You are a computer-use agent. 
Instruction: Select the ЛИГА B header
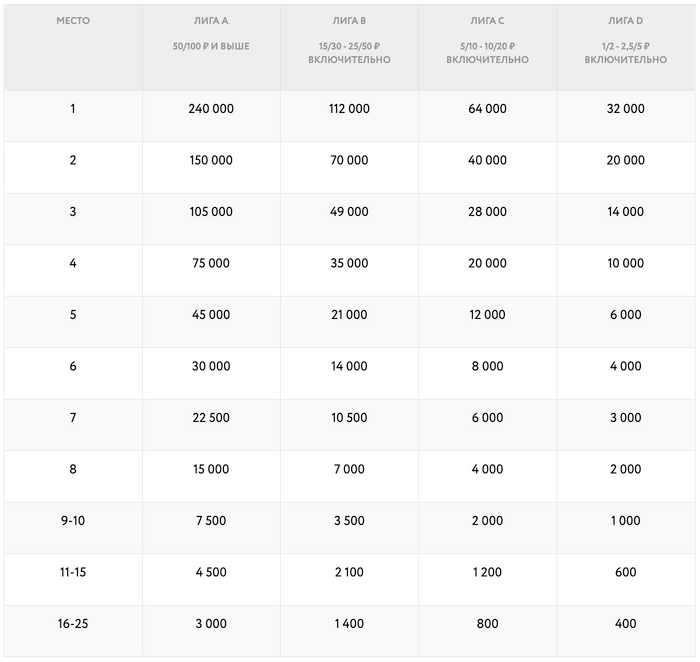click(x=349, y=21)
